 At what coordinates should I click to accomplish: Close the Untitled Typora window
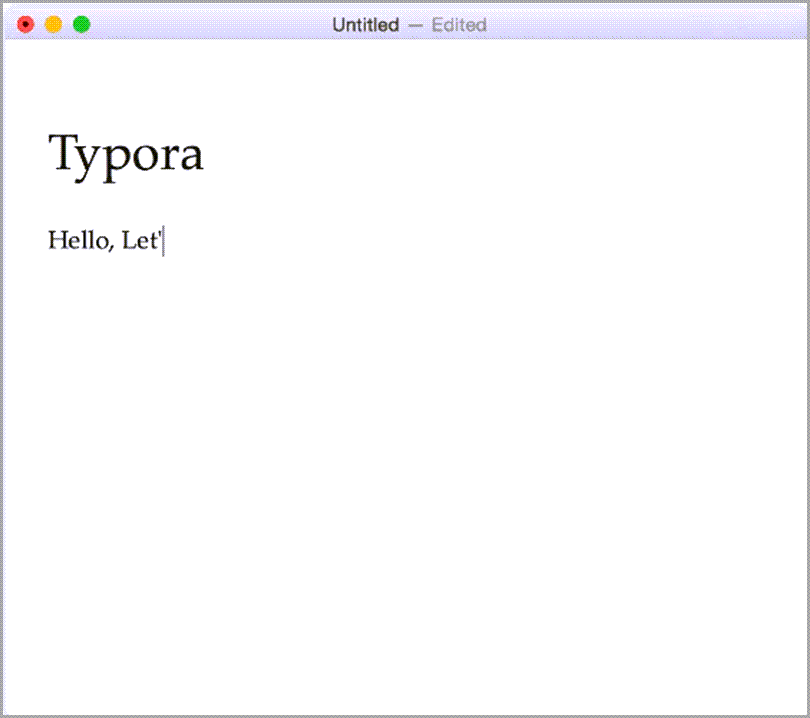click(25, 24)
